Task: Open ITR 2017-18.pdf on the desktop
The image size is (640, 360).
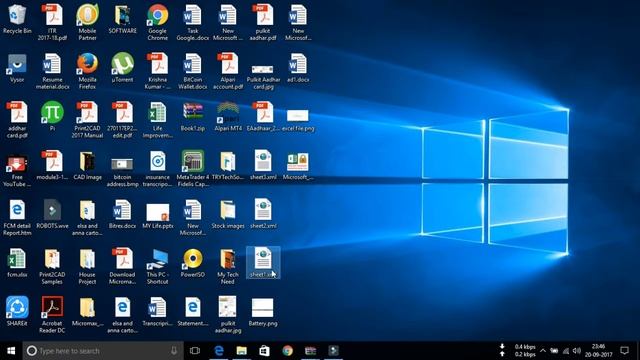Action: point(52,22)
